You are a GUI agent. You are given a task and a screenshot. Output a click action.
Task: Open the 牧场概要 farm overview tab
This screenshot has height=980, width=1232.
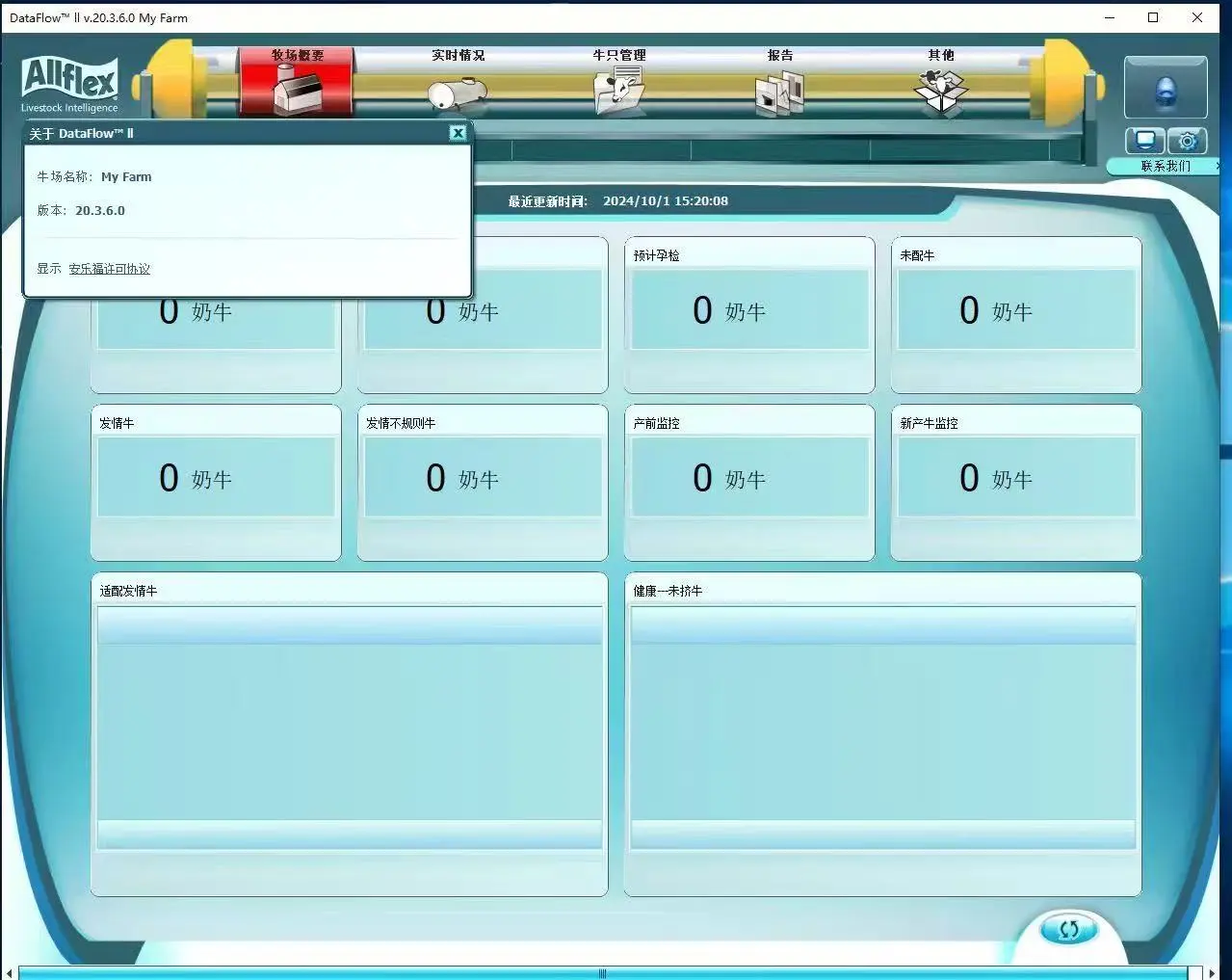pyautogui.click(x=297, y=82)
